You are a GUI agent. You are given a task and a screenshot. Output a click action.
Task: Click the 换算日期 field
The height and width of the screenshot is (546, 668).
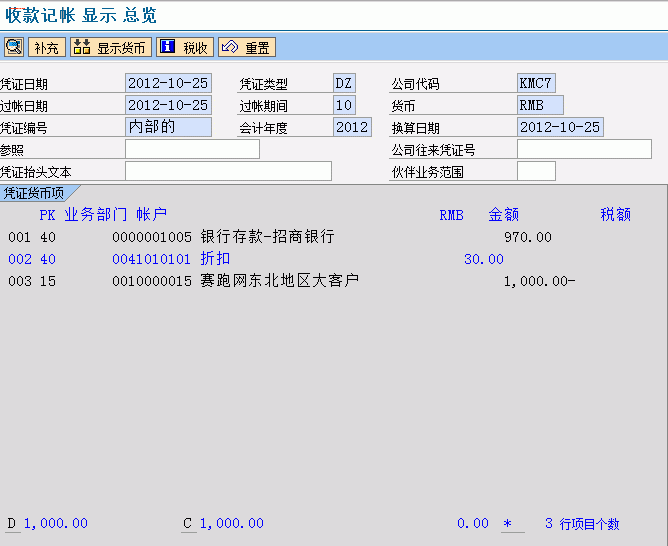coord(560,127)
